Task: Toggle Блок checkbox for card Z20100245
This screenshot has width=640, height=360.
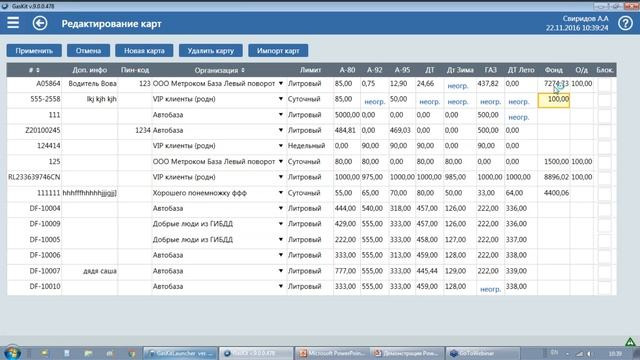Action: (x=604, y=131)
